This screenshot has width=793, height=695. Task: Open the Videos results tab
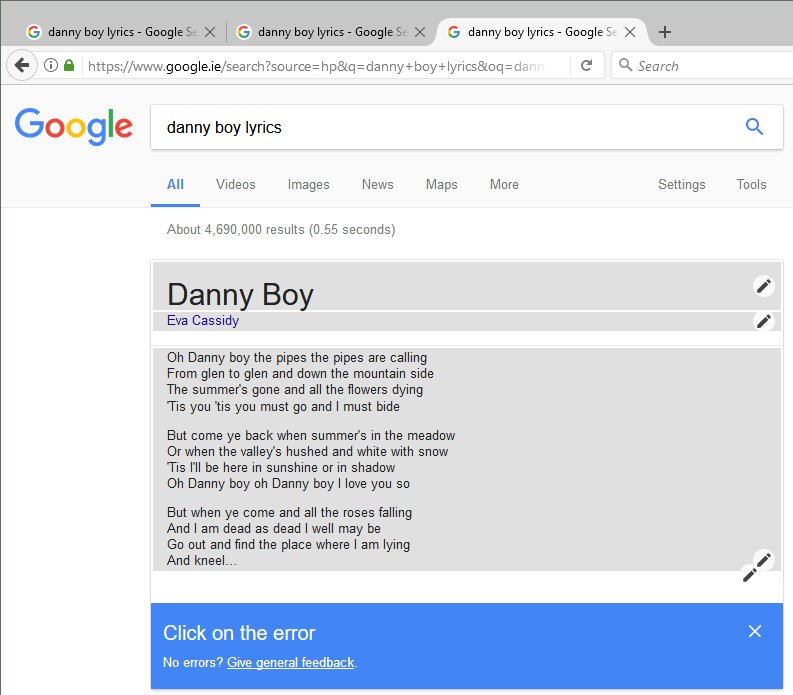coord(236,185)
